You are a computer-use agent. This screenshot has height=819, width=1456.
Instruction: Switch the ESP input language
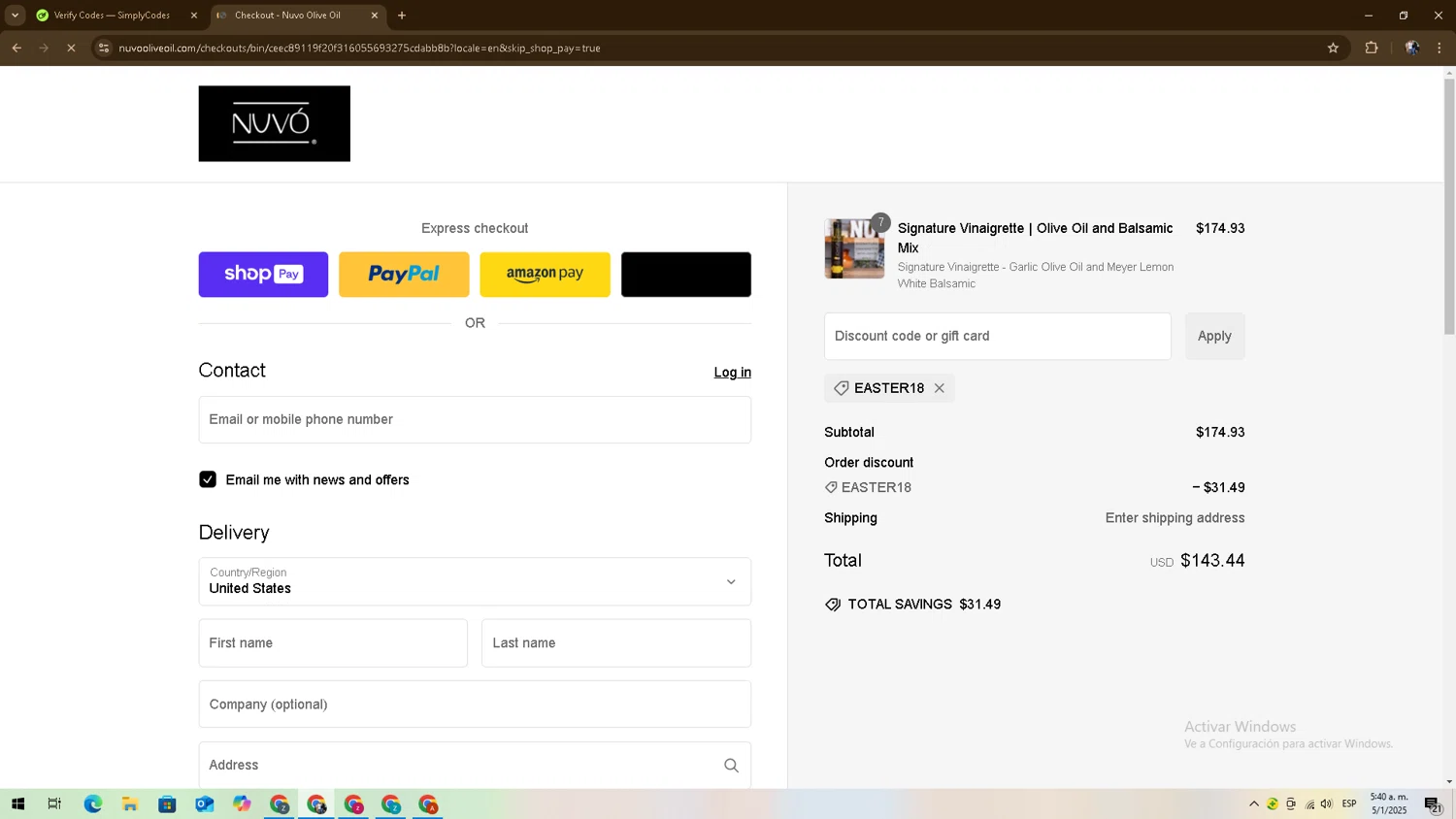1349,803
